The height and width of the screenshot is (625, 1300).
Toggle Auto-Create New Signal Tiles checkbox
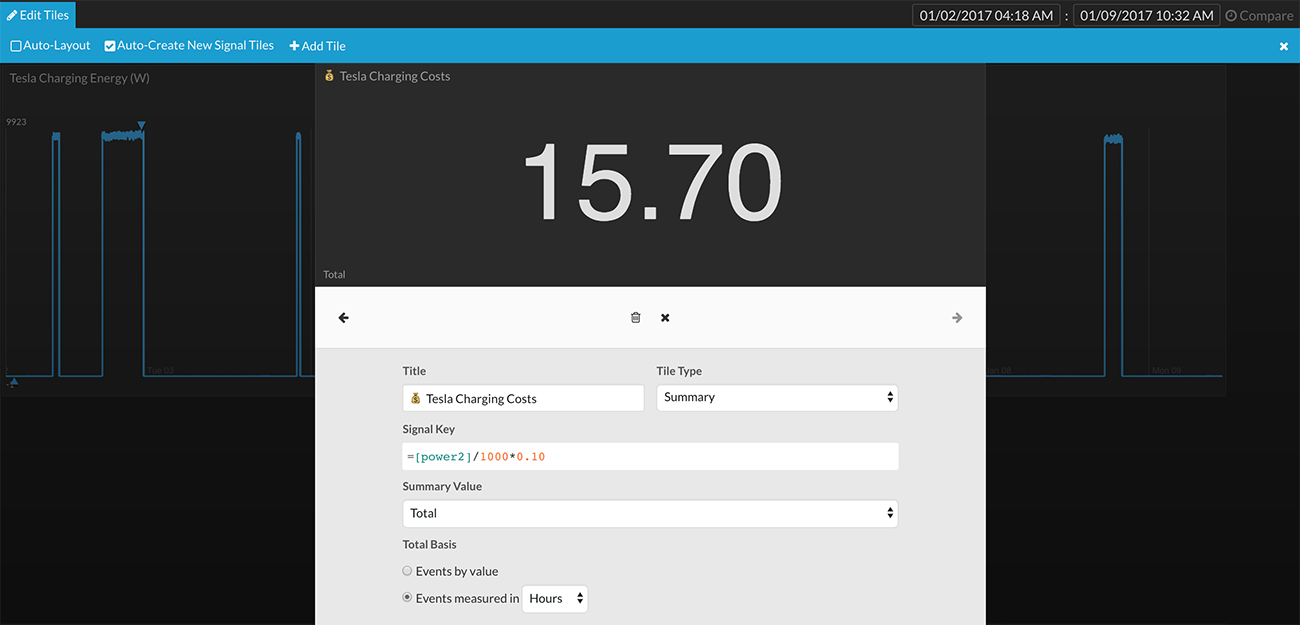[x=110, y=46]
